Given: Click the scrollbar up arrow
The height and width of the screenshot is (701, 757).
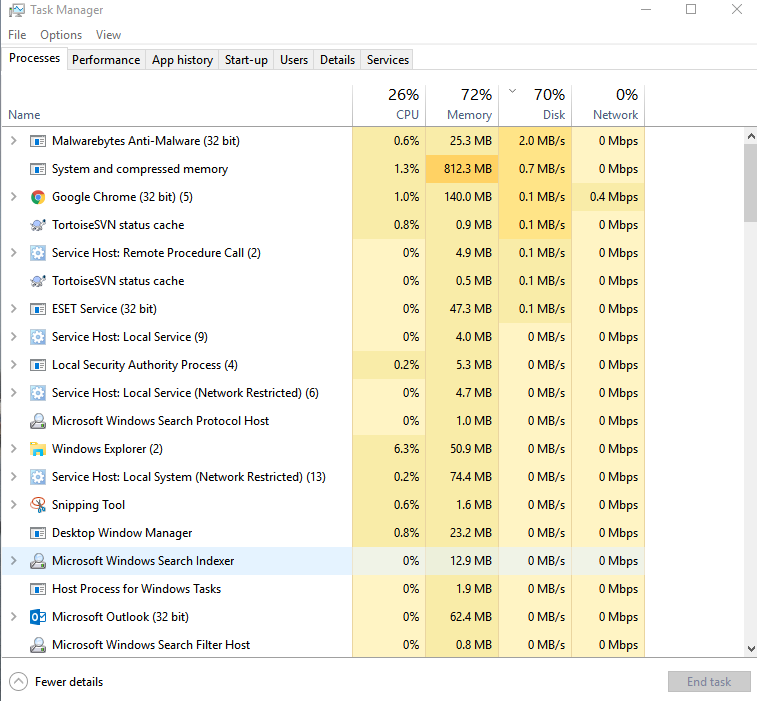Looking at the screenshot, I should pyautogui.click(x=751, y=136).
